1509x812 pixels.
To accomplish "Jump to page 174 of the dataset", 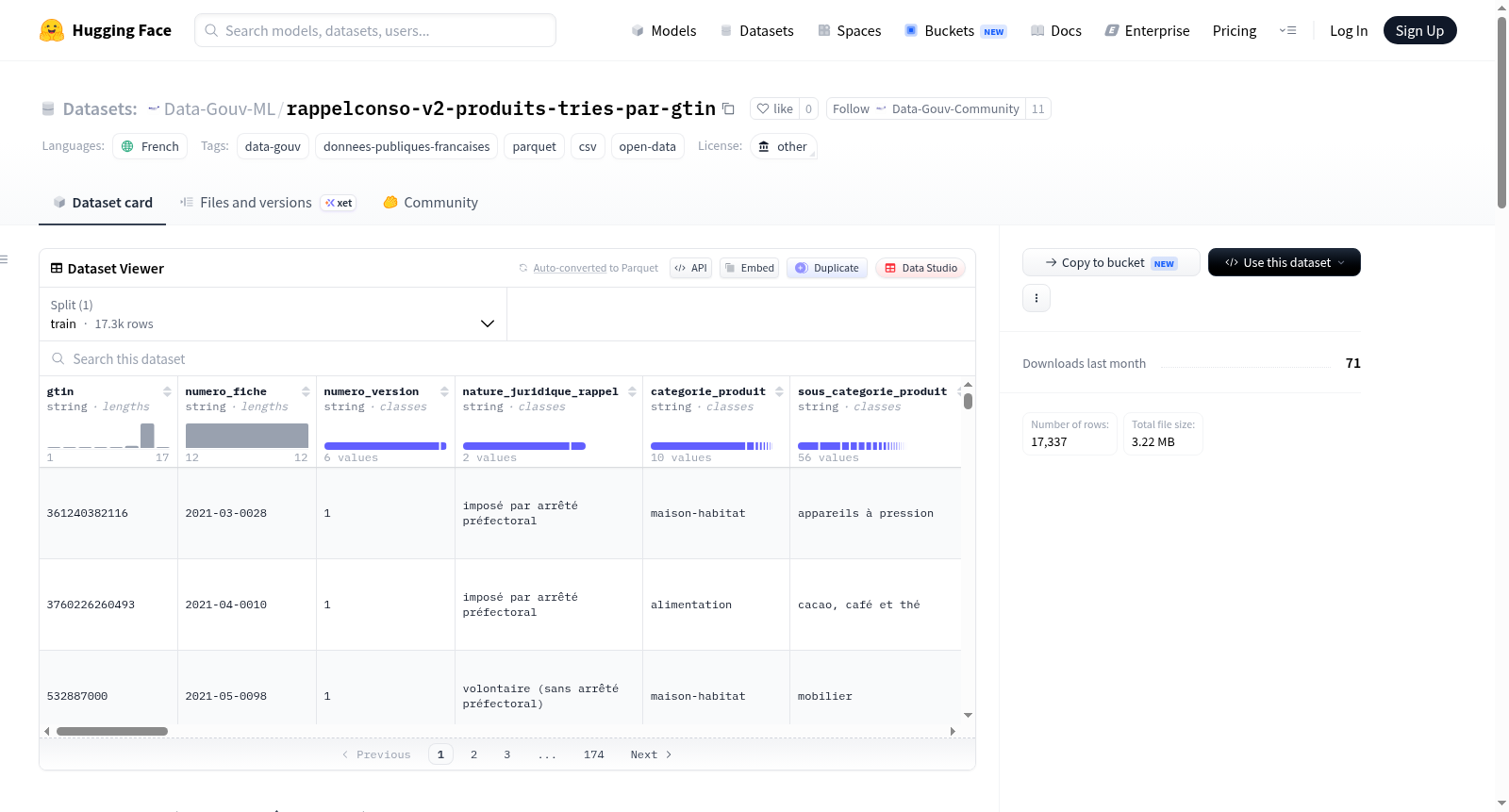I will tap(593, 754).
